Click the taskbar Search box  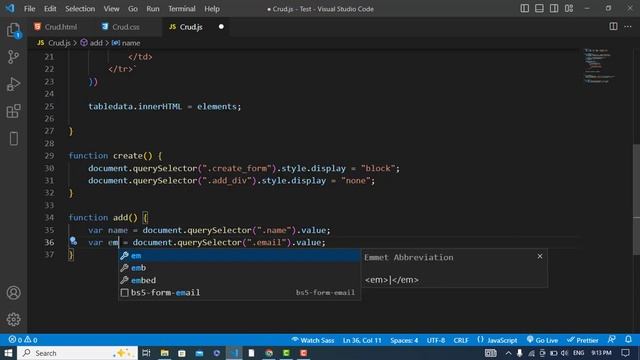point(77,353)
